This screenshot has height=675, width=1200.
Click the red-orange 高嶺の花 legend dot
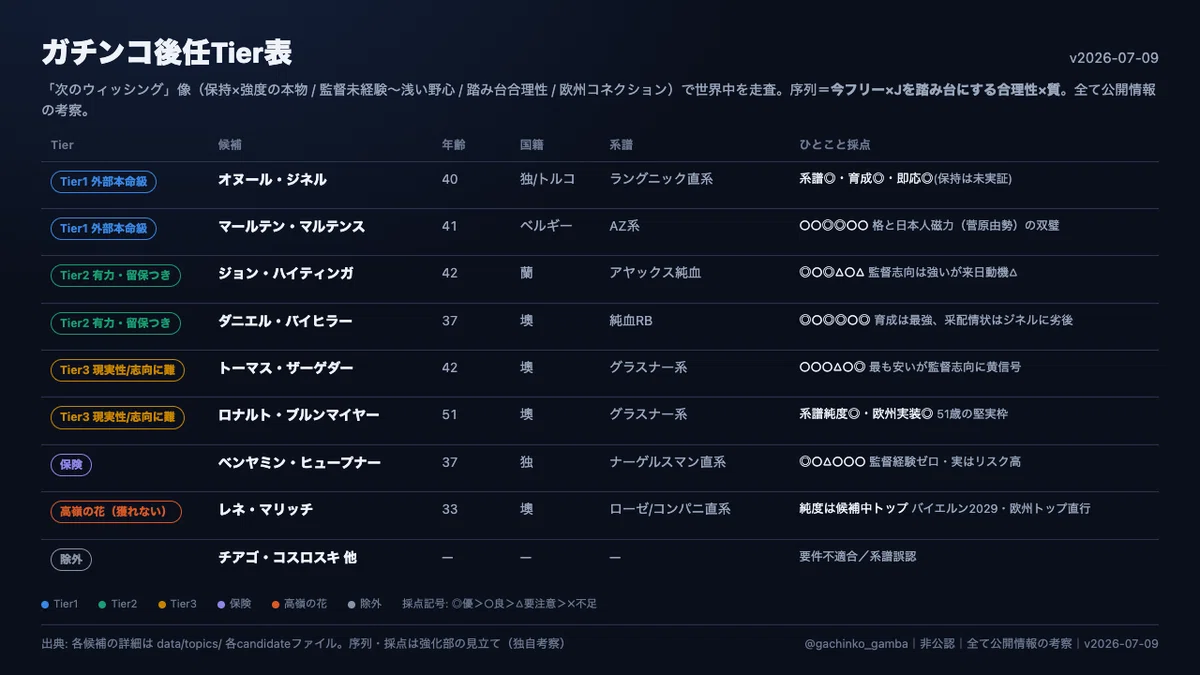click(x=275, y=604)
